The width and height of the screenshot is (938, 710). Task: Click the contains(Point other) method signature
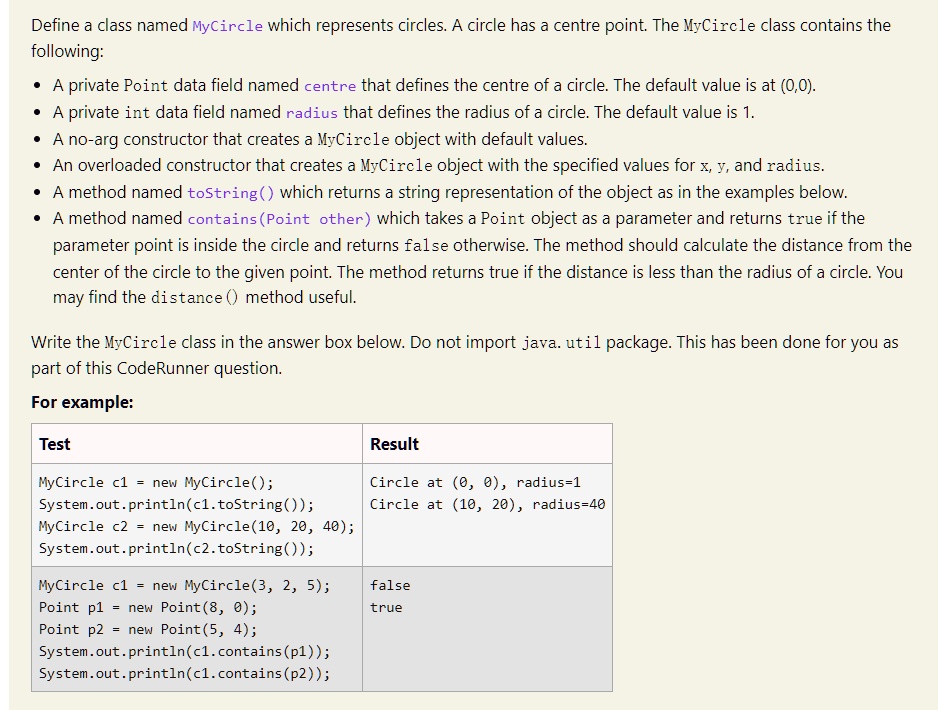tap(279, 220)
